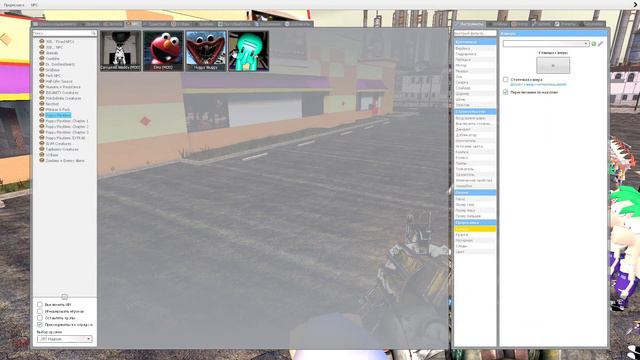This screenshot has height=360, width=640.
Task: Uncheck the 'Переключение по нажатию' checkbox
Action: coord(506,92)
